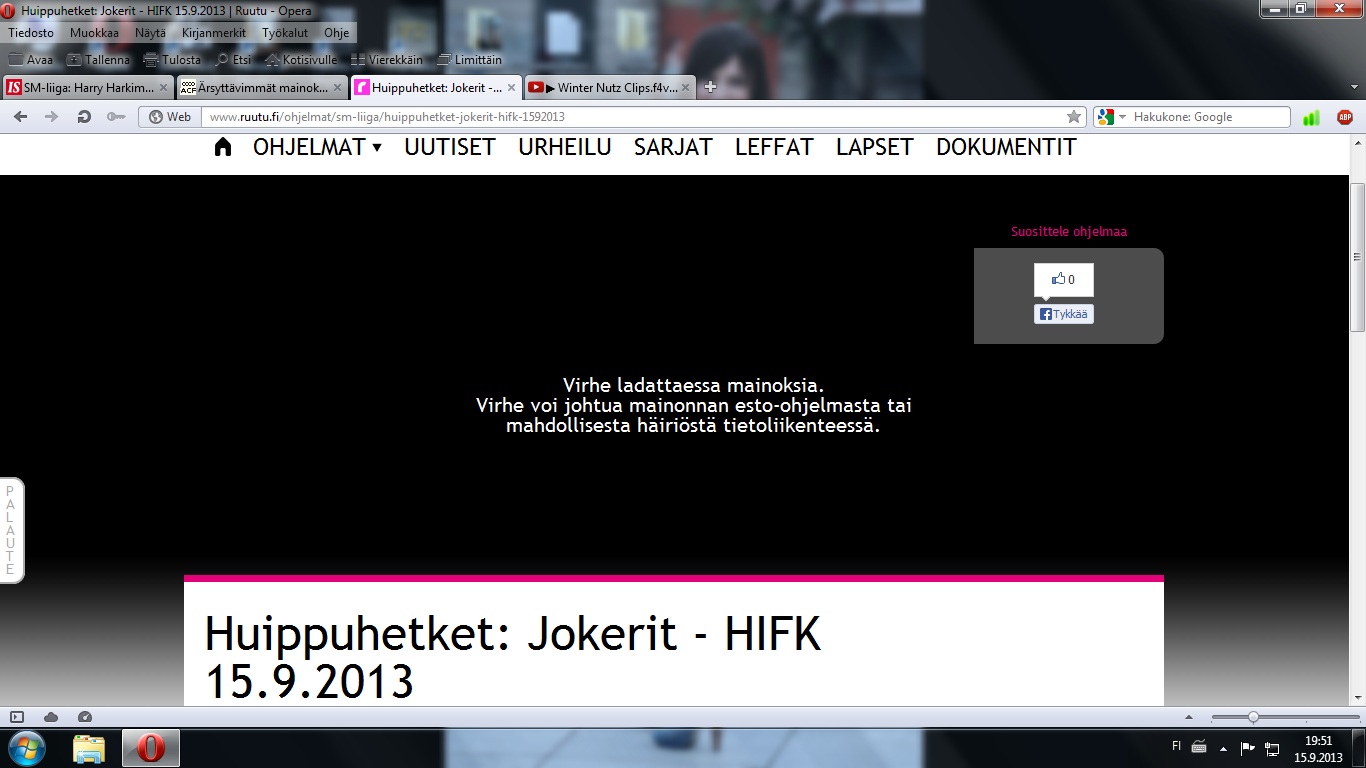Open the Kirjanmerkit menu
Viewport: 1366px width, 768px height.
213,33
